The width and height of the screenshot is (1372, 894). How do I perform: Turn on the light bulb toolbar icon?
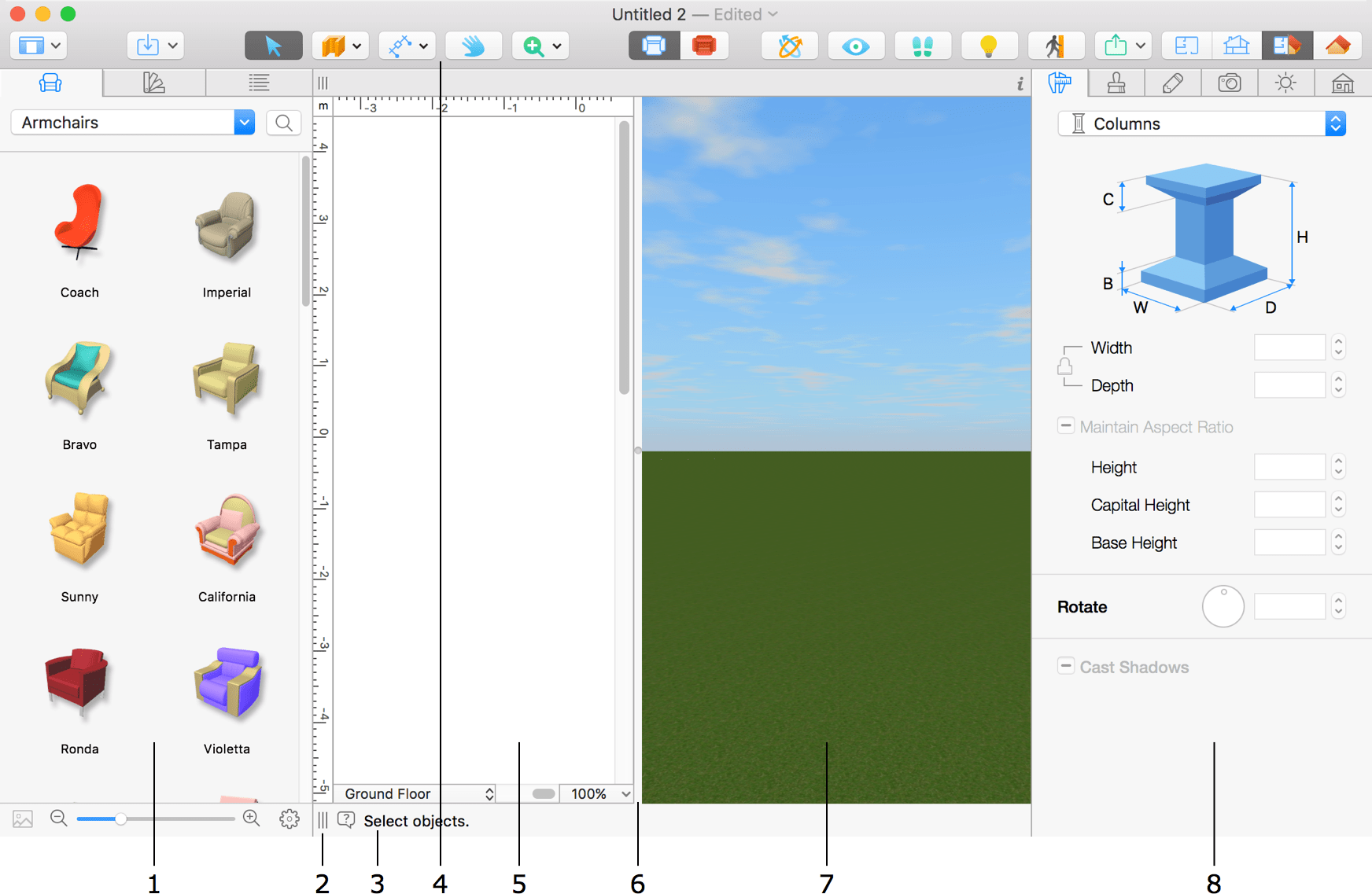989,46
